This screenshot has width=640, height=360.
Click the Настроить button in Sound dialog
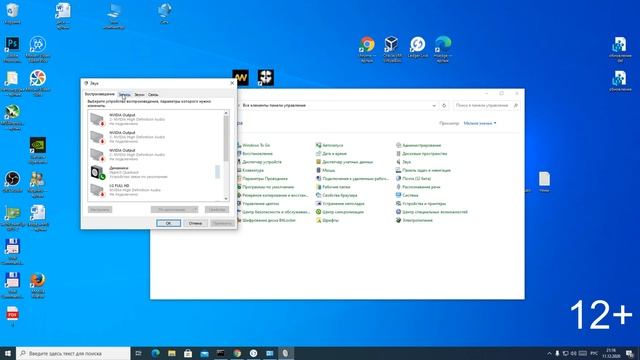(x=100, y=209)
